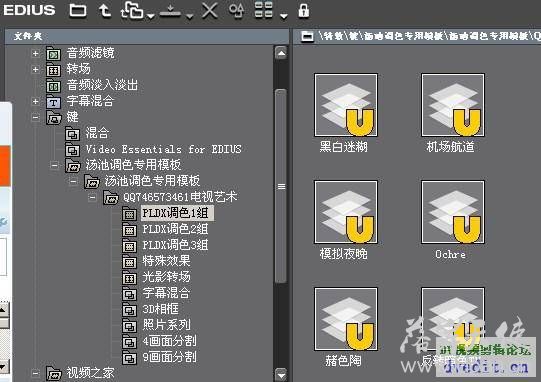Viewport: 541px width, 382px height.
Task: Click the add-to-timeline toolbar icon
Action: (170, 11)
